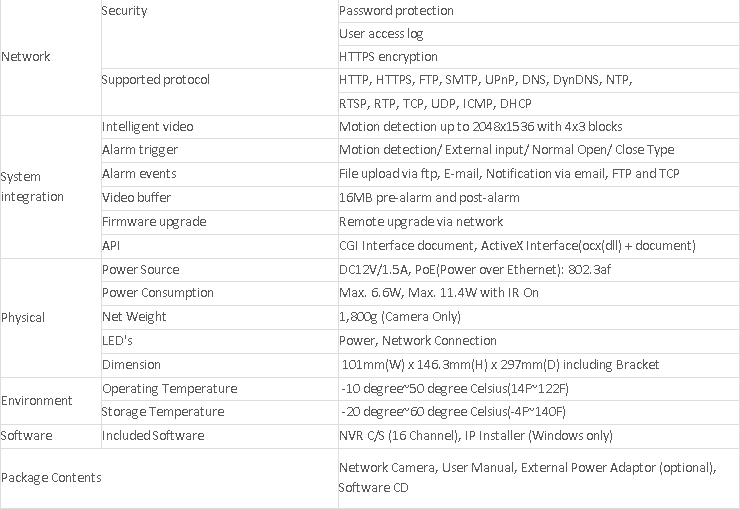Select the Package Contents category cell
The height and width of the screenshot is (509, 740).
[51, 478]
